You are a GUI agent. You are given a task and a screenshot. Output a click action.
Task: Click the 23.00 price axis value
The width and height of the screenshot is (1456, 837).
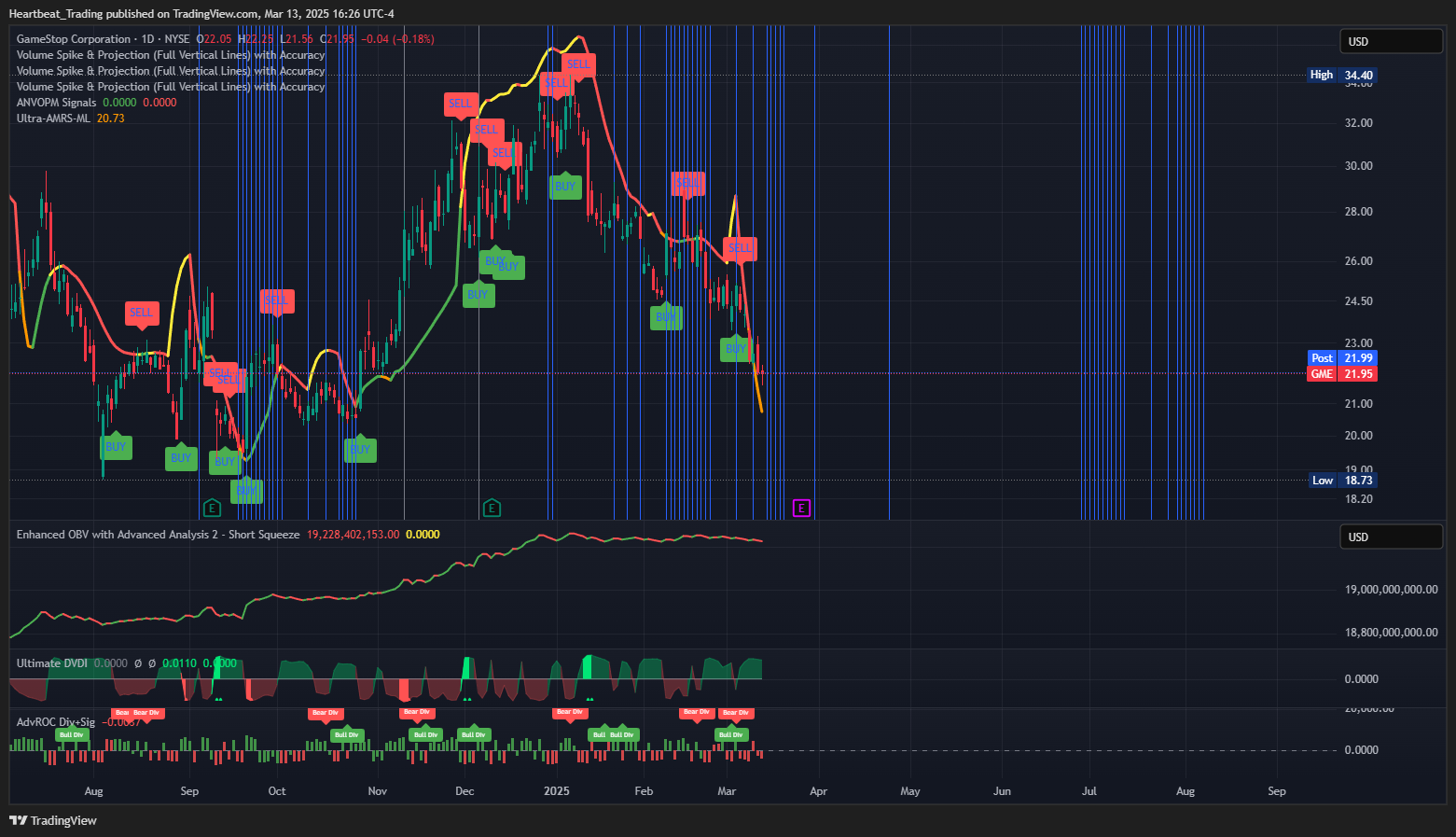click(x=1358, y=343)
